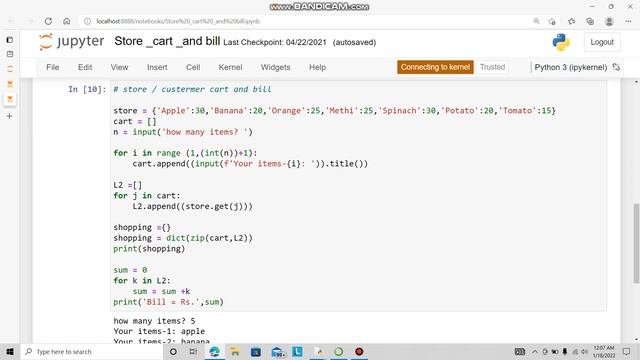Open the Insert menu

(x=157, y=67)
